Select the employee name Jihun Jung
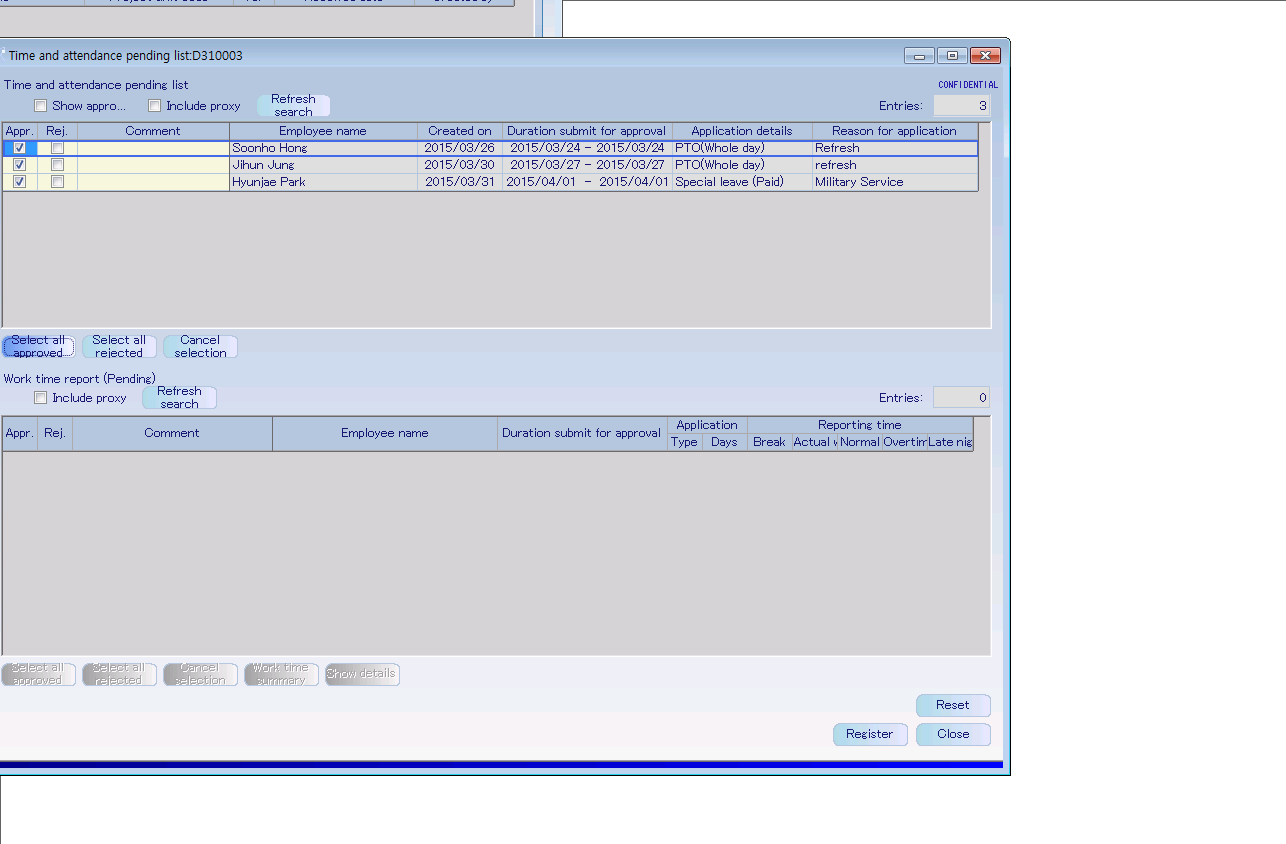The image size is (1286, 844). point(264,165)
